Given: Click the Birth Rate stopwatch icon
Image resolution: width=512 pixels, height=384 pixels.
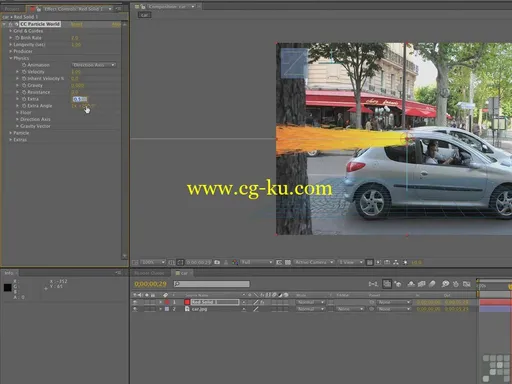Looking at the screenshot, I should [x=17, y=38].
